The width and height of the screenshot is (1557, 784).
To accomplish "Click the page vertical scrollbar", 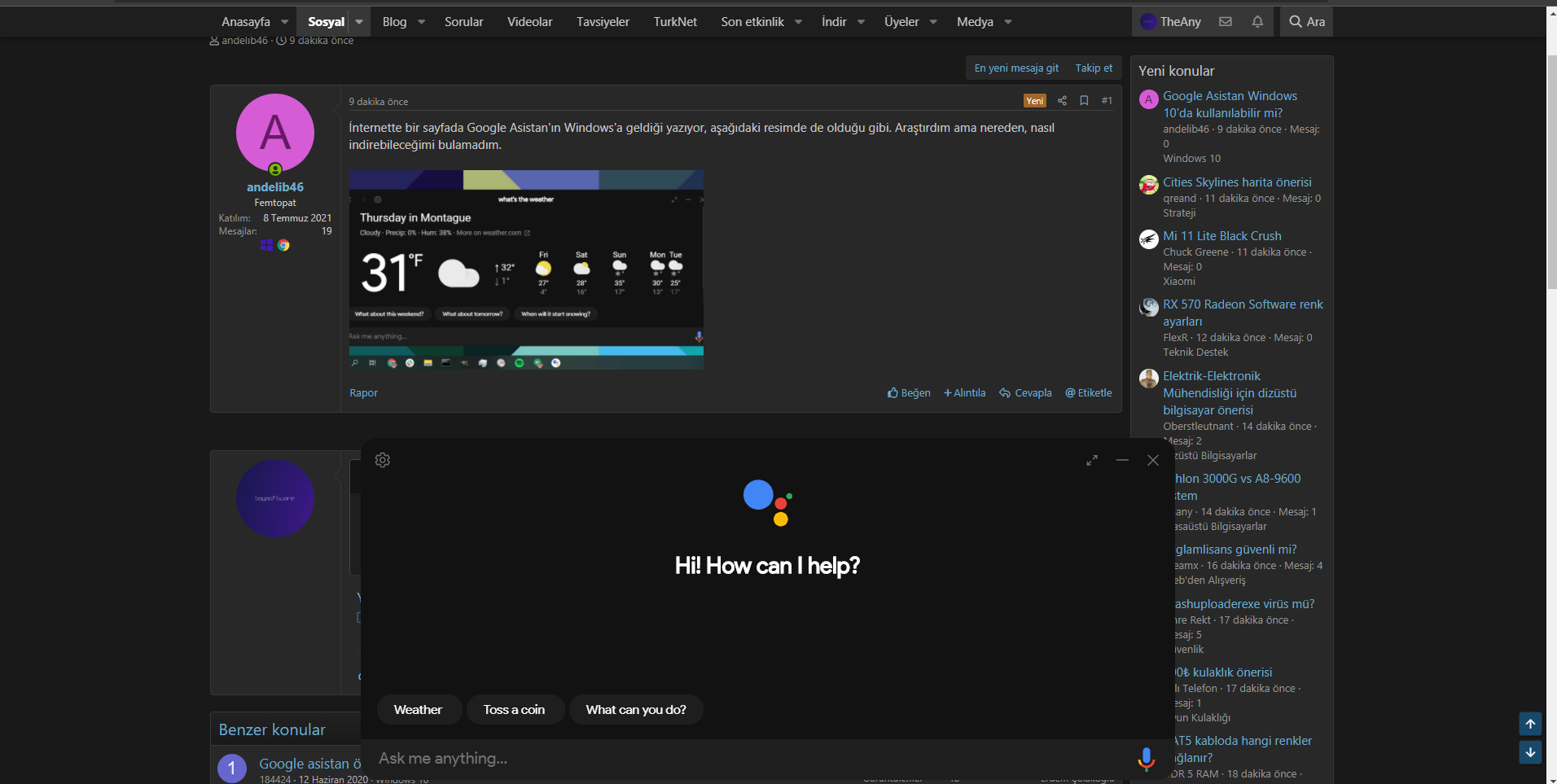I will click(x=1551, y=171).
